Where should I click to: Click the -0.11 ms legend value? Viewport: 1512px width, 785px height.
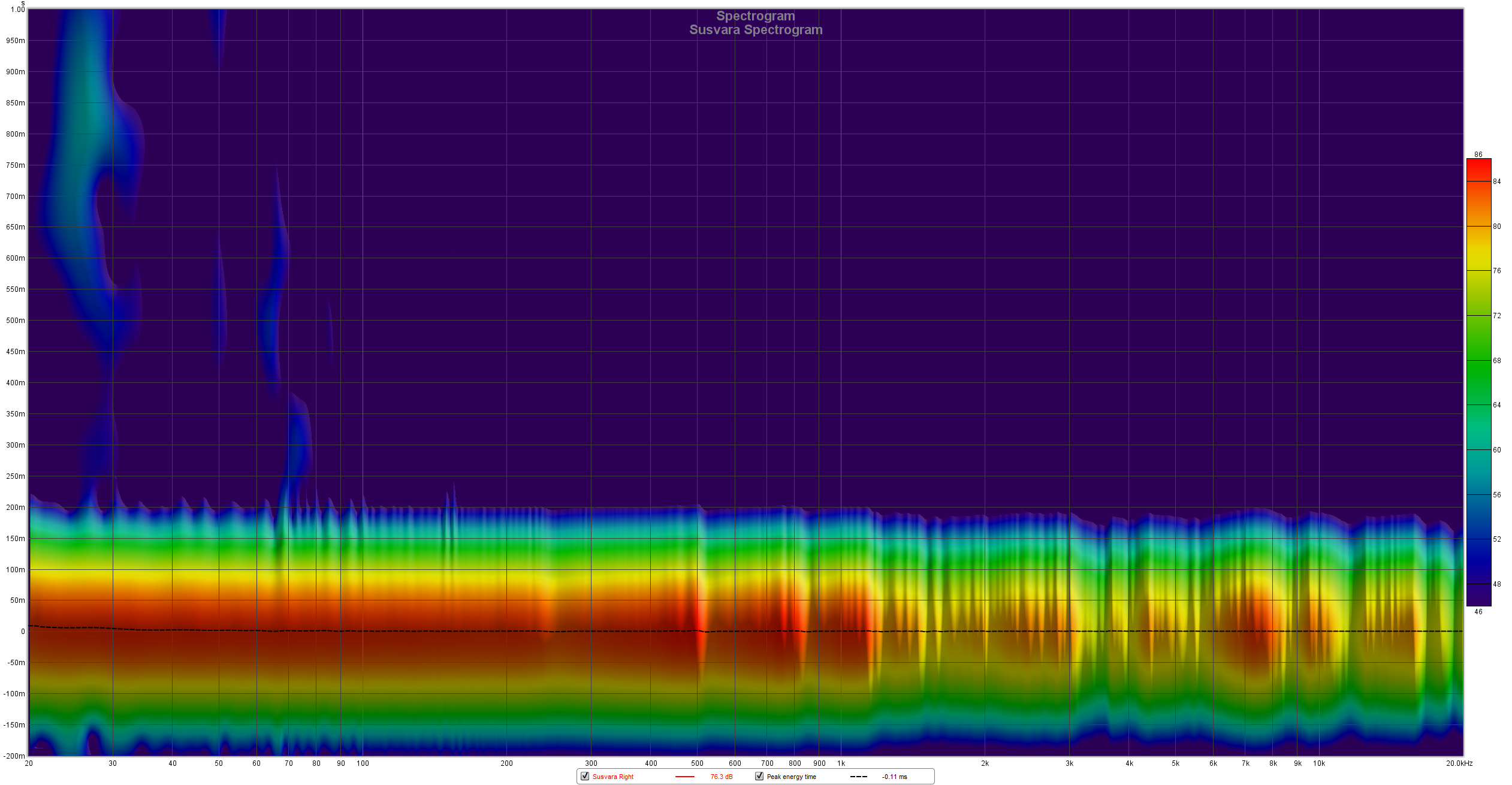coord(894,777)
